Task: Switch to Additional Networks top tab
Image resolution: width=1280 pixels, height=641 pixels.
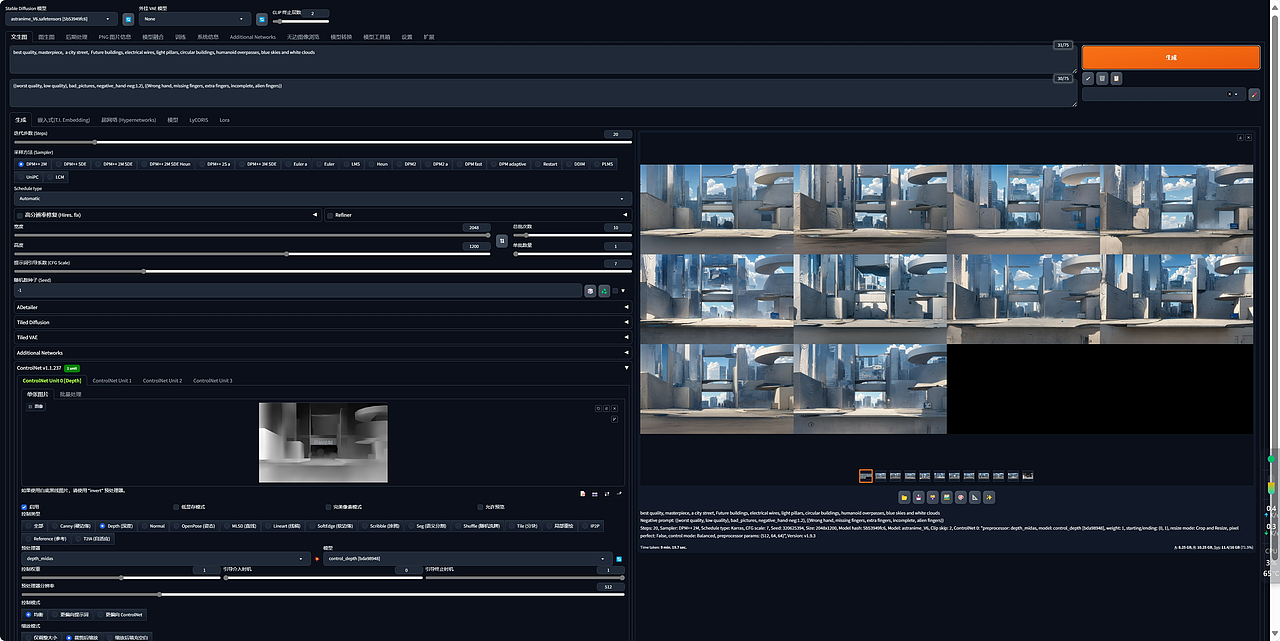Action: (253, 36)
